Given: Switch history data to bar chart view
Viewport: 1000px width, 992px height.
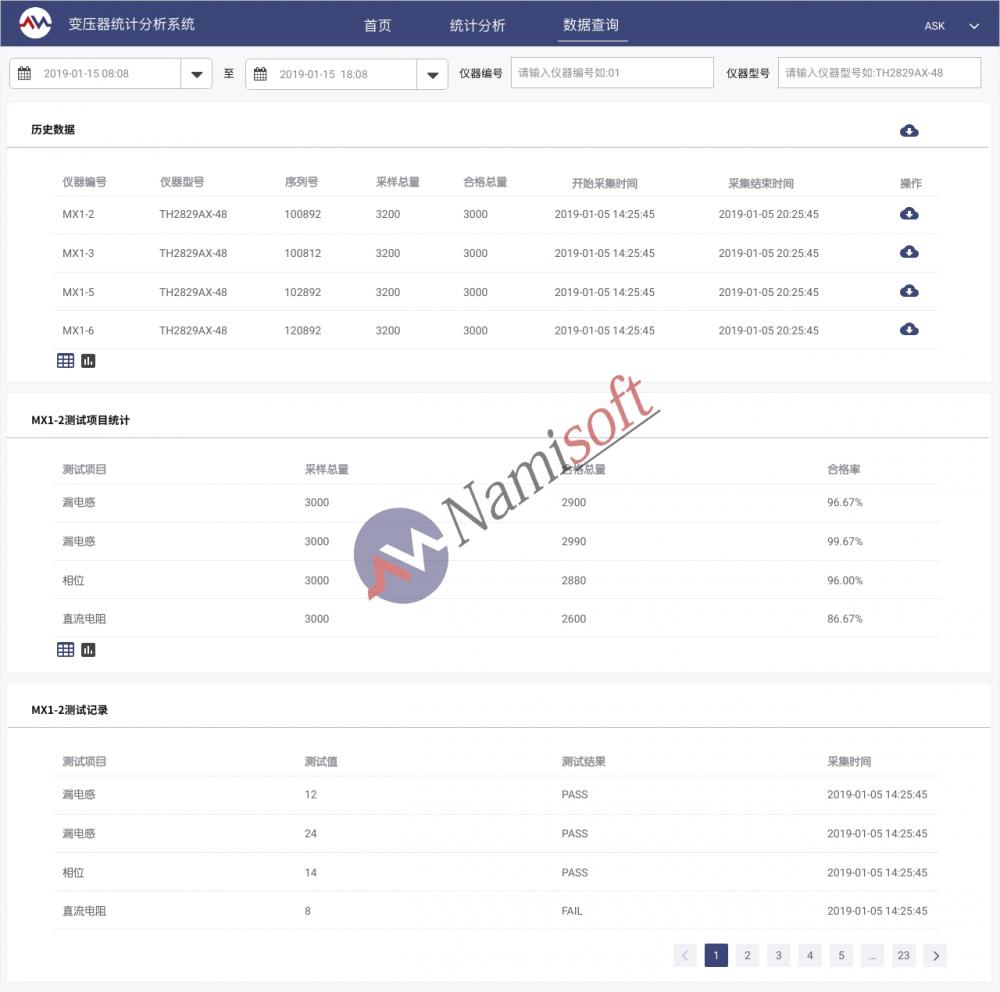Looking at the screenshot, I should [88, 361].
